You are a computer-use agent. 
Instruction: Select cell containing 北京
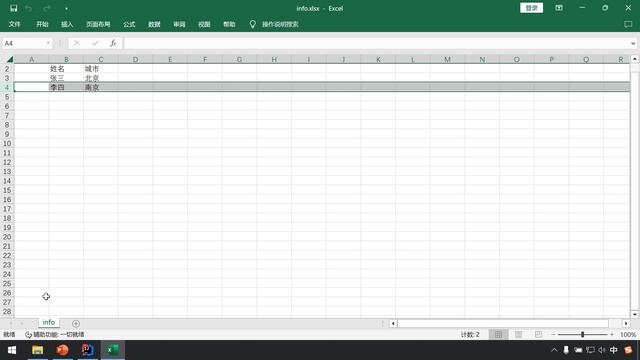(101, 78)
